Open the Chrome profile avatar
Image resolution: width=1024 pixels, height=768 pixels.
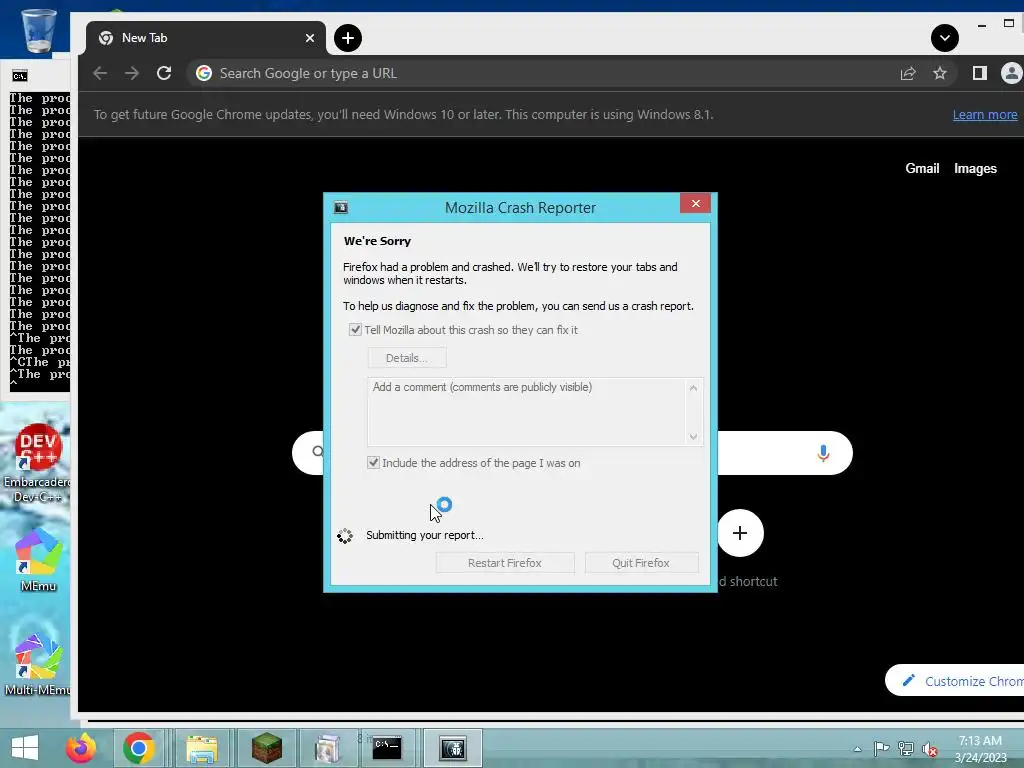pyautogui.click(x=1012, y=73)
